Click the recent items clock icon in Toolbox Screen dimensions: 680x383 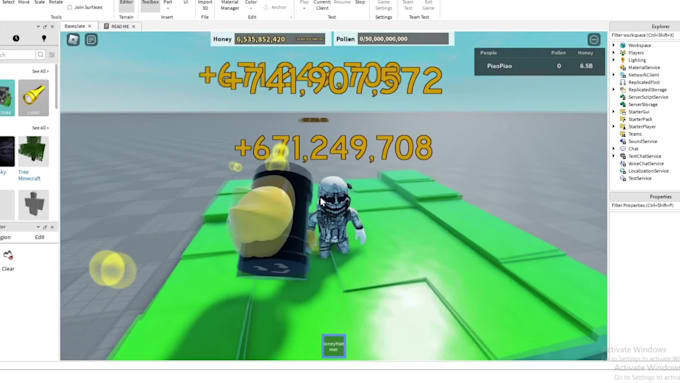[16, 38]
